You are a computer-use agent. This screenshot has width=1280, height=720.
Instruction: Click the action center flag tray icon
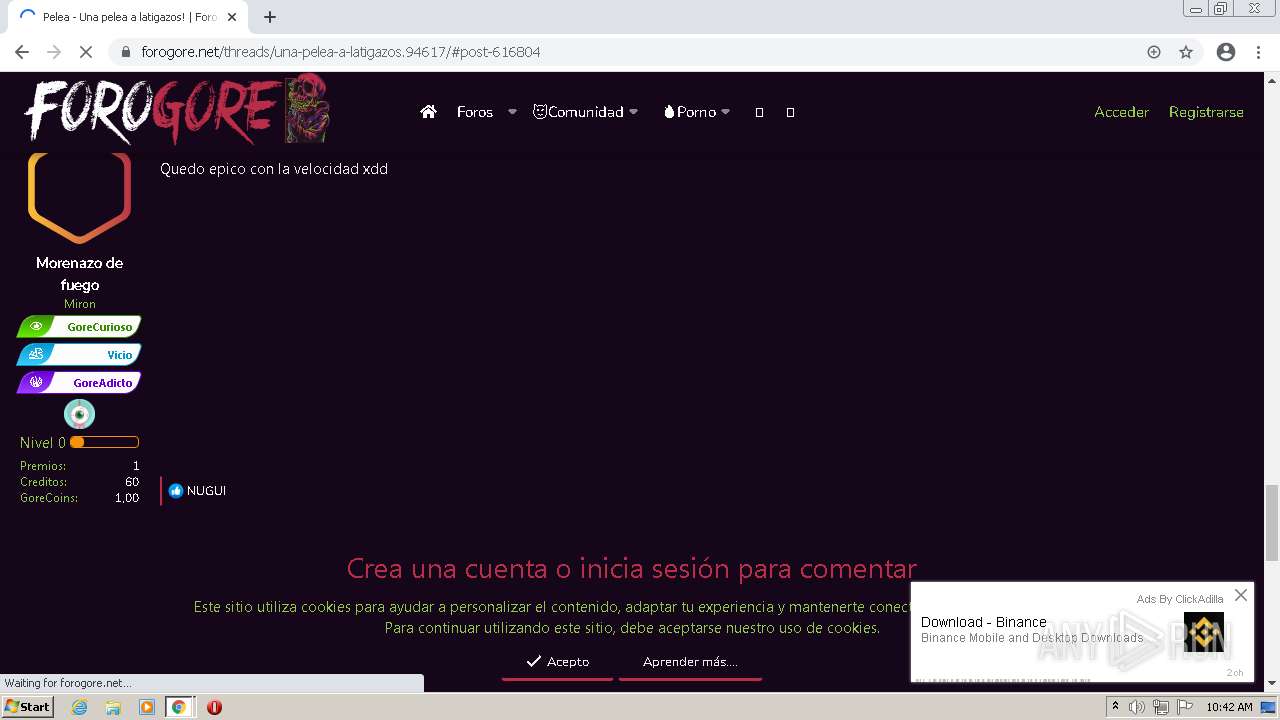[1183, 707]
